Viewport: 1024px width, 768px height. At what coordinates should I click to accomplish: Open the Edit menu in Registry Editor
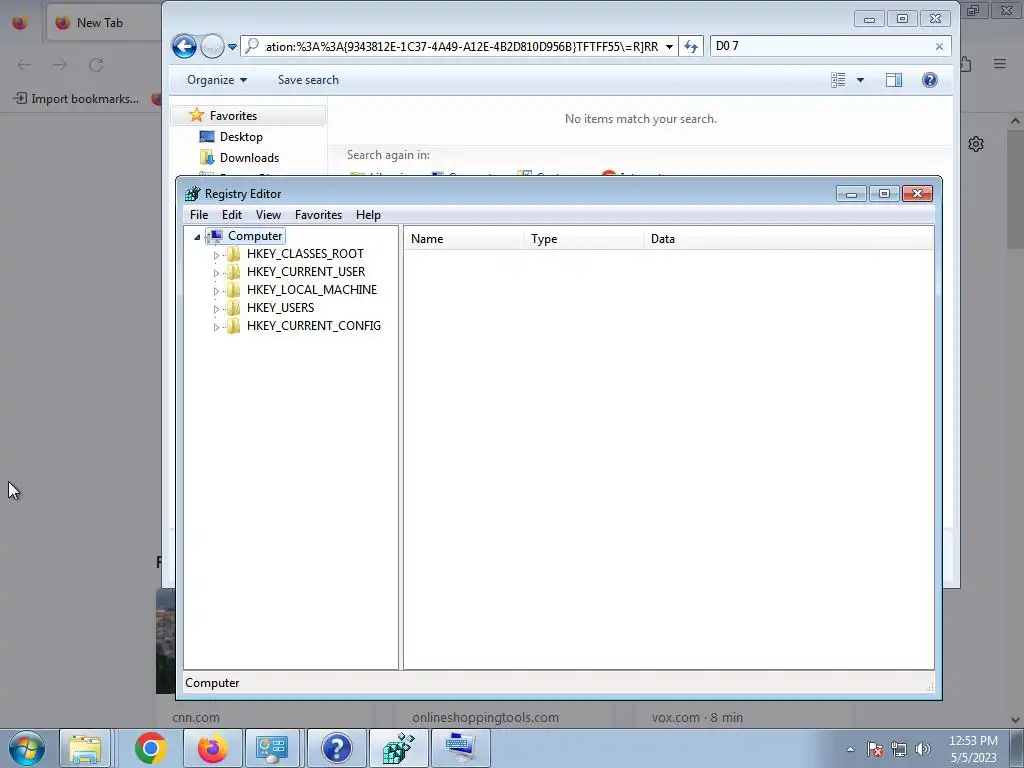coord(231,215)
